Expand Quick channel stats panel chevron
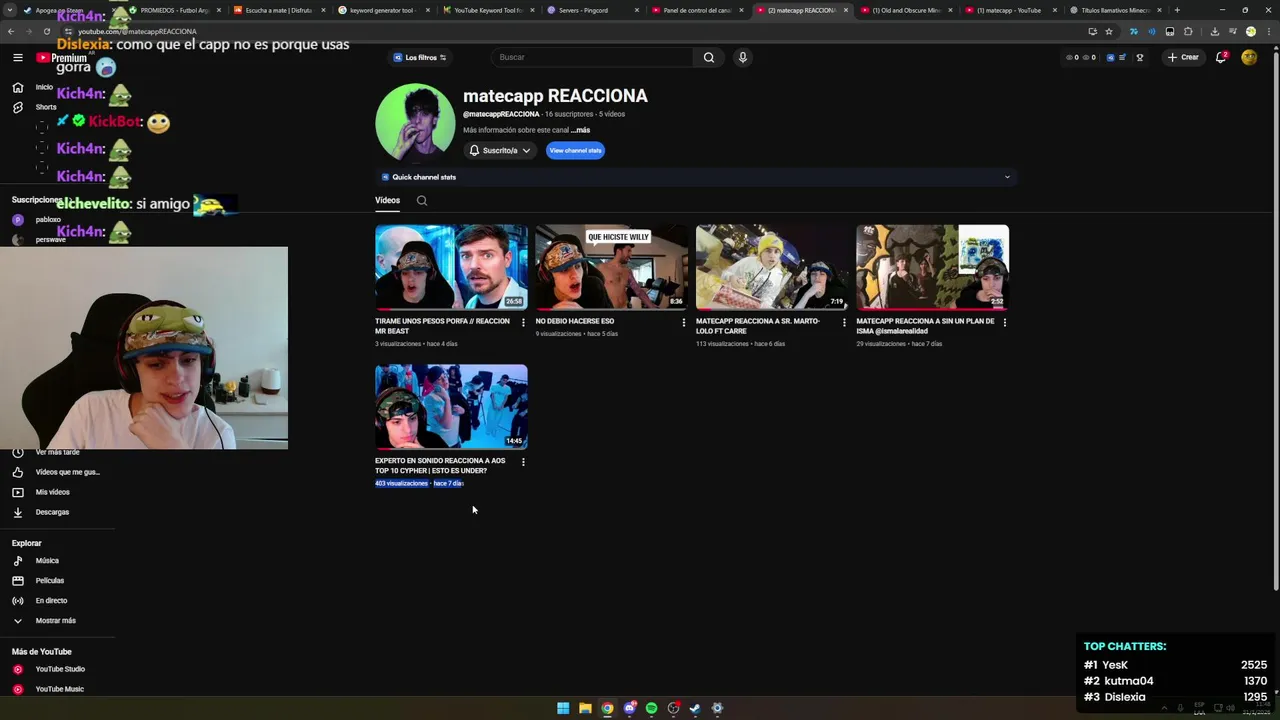Image resolution: width=1280 pixels, height=720 pixels. pos(1007,177)
